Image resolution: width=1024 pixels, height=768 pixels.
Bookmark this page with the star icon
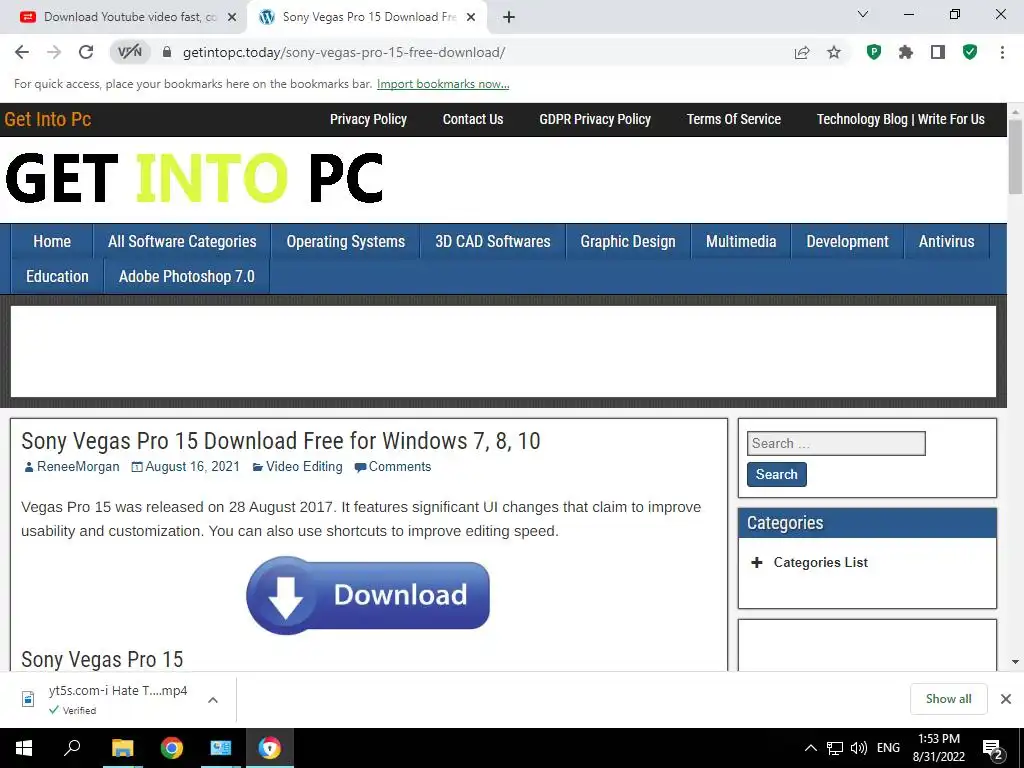834,52
